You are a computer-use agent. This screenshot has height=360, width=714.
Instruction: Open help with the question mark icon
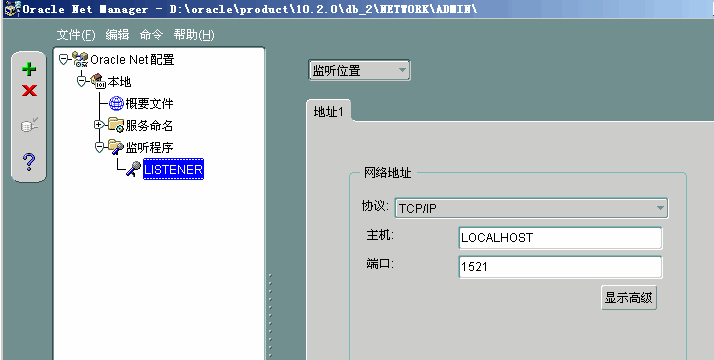pyautogui.click(x=29, y=162)
